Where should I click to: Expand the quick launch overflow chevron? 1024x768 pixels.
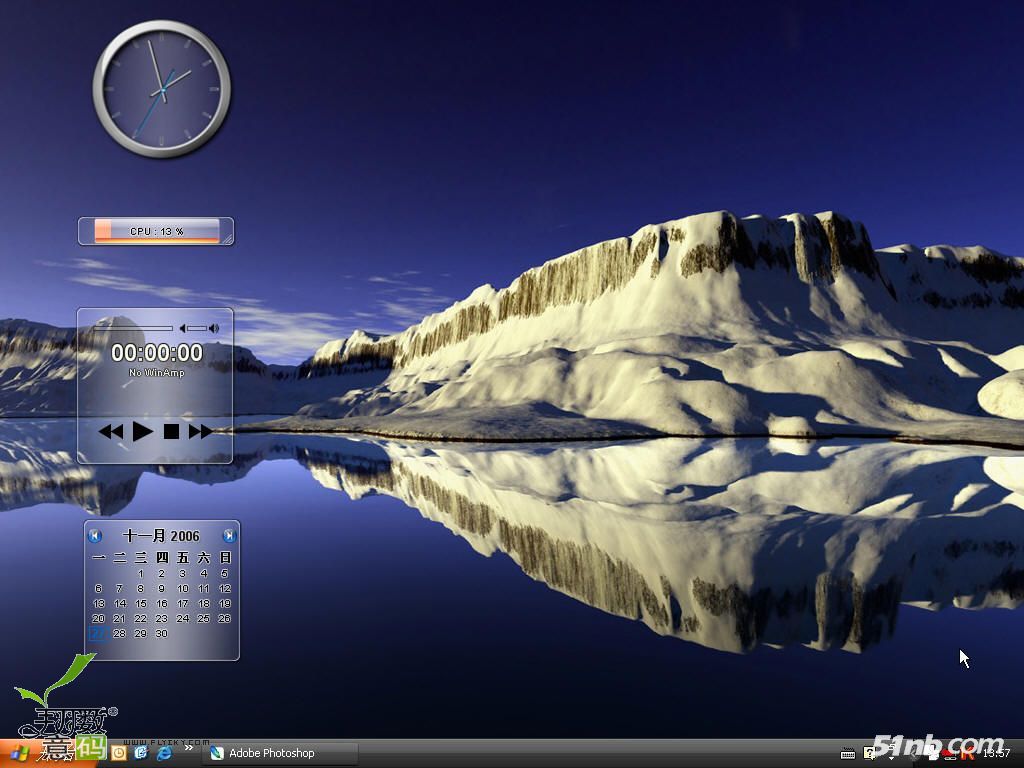[x=189, y=748]
